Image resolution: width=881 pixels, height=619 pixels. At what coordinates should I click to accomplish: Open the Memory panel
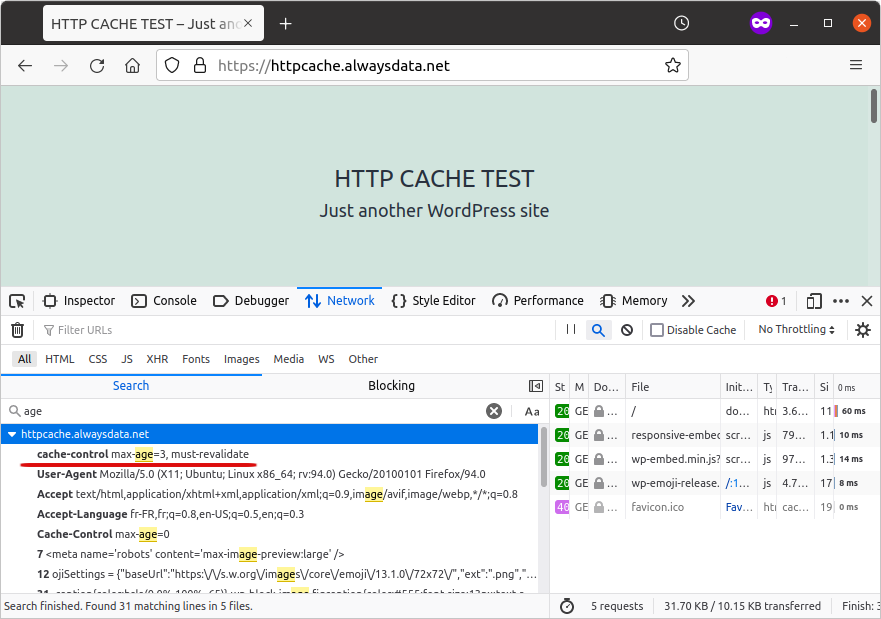coord(634,301)
